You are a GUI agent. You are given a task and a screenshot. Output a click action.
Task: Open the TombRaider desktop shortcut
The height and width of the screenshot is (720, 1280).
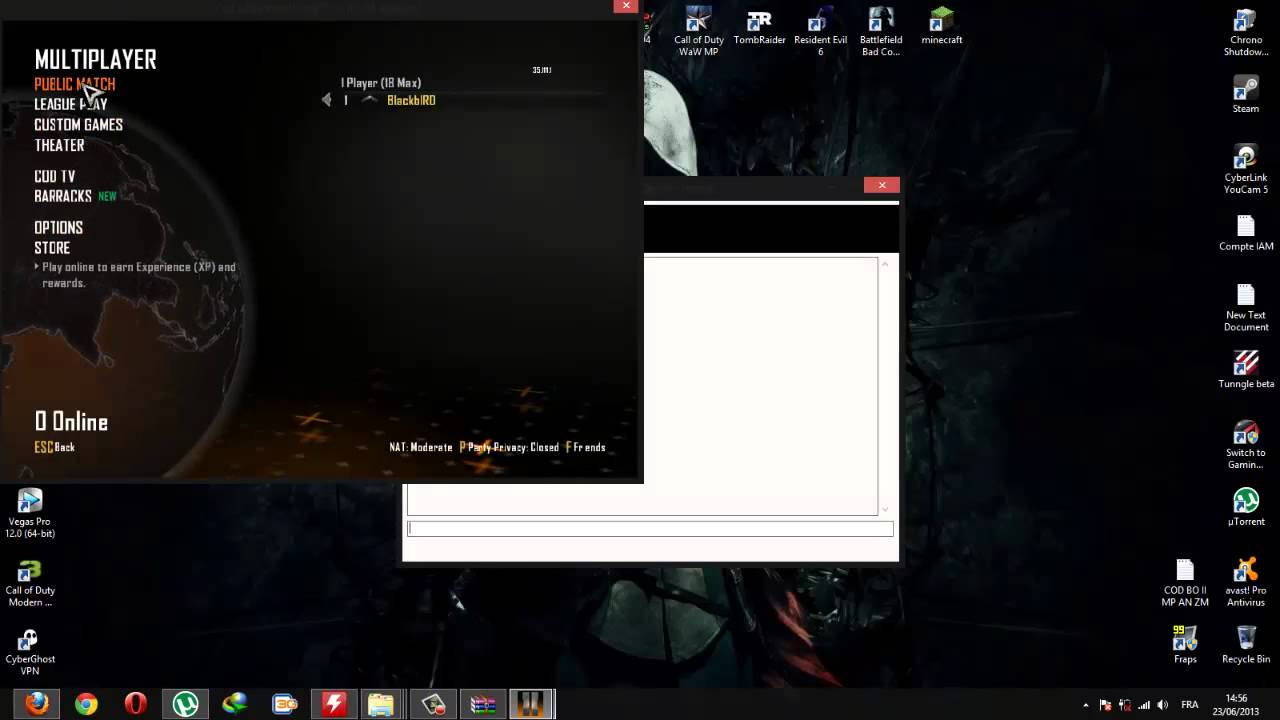(759, 27)
